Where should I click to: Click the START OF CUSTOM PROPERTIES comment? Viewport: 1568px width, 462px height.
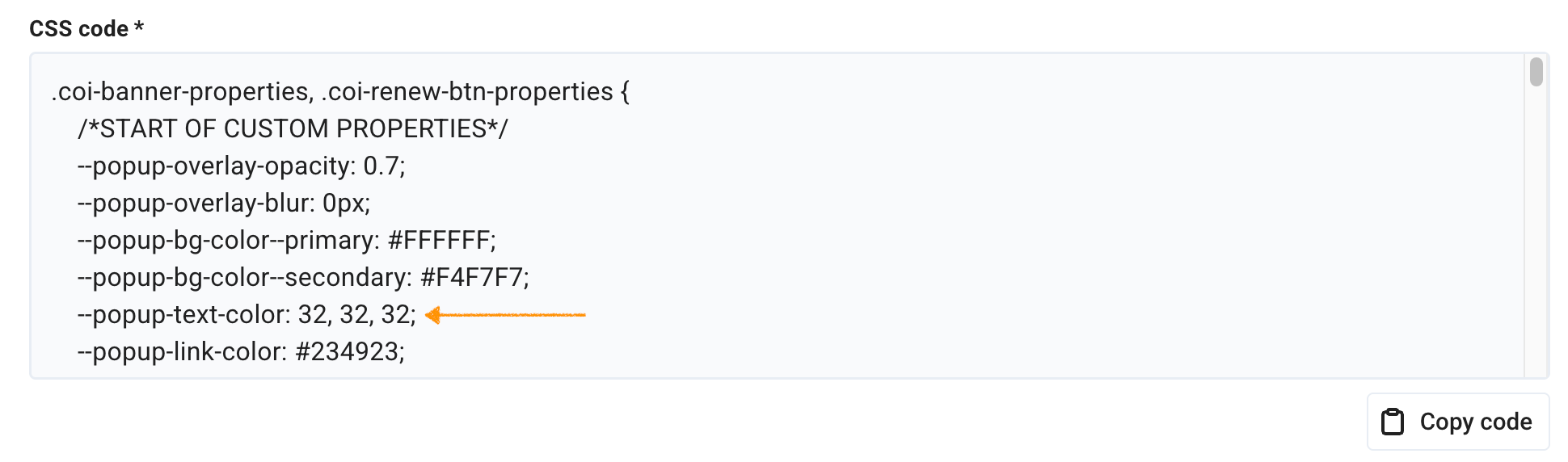tap(293, 129)
